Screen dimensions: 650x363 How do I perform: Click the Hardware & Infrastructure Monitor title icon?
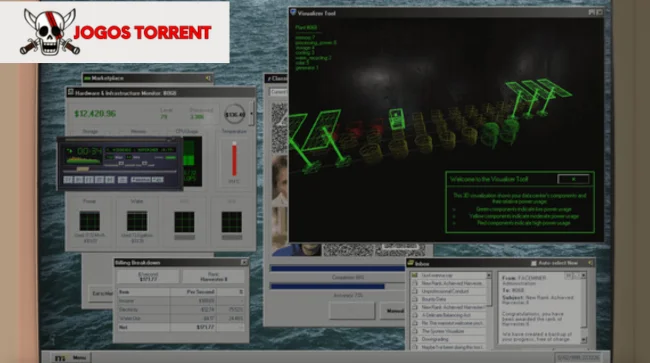(70, 92)
